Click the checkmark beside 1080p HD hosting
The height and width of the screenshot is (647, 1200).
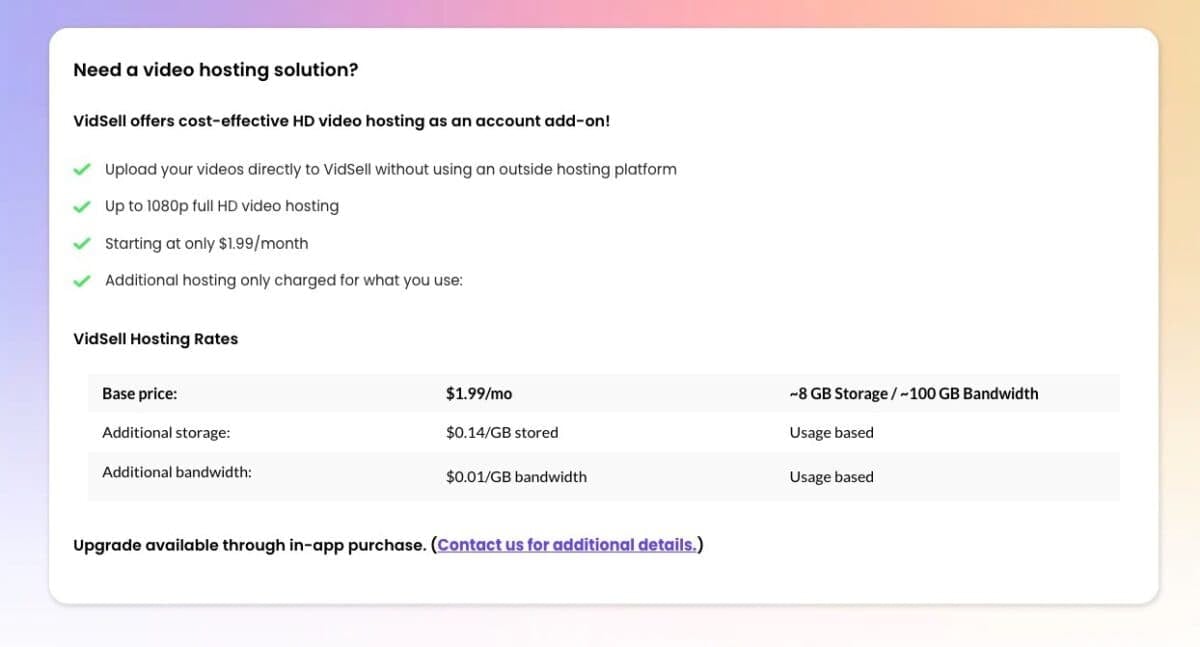83,205
